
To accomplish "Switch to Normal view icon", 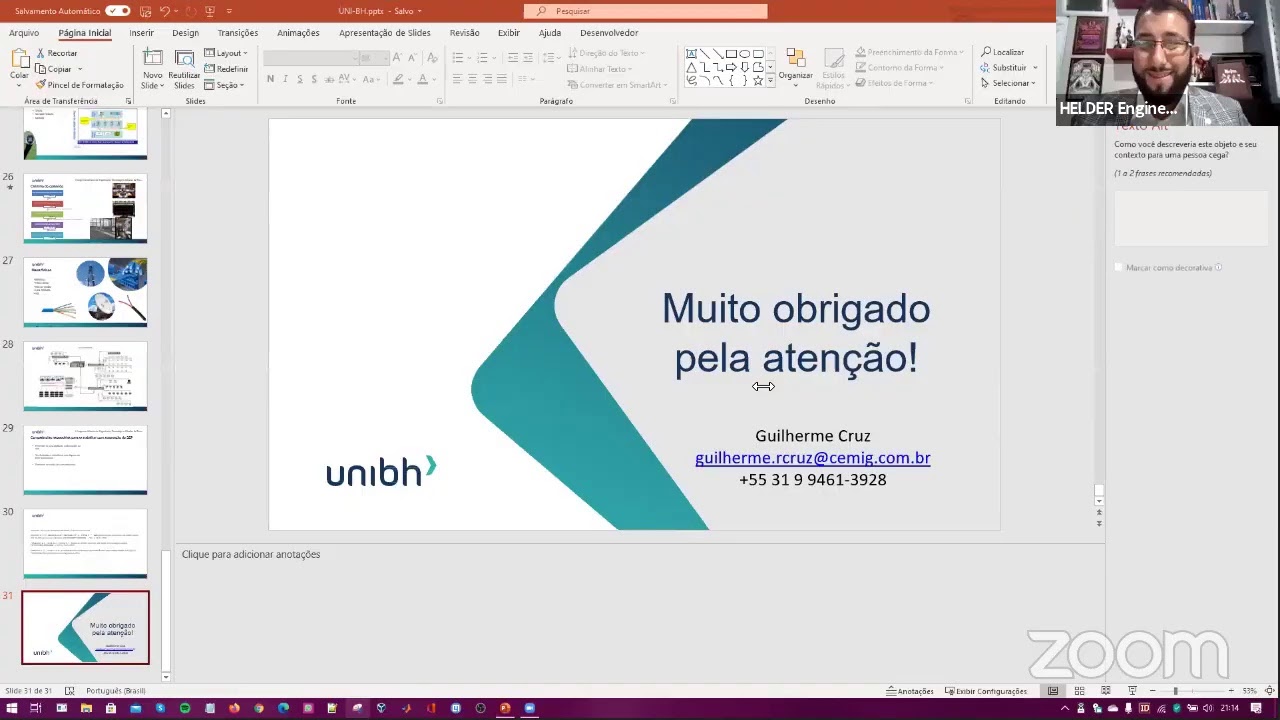I will click(x=1053, y=691).
